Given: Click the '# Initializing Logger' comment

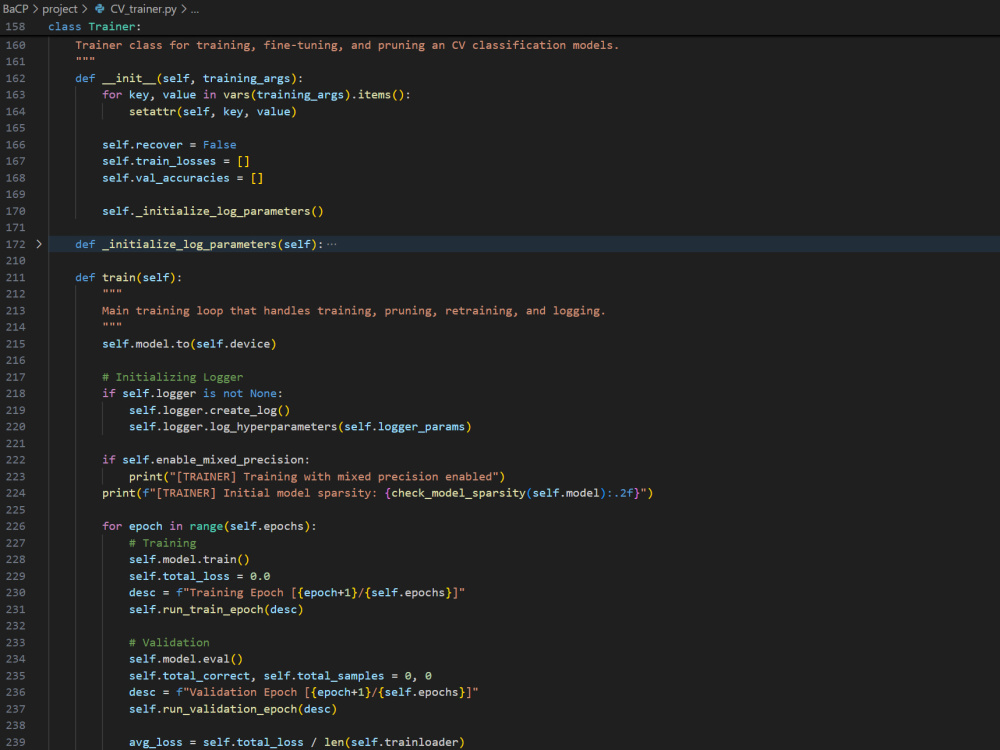Looking at the screenshot, I should pyautogui.click(x=172, y=377).
